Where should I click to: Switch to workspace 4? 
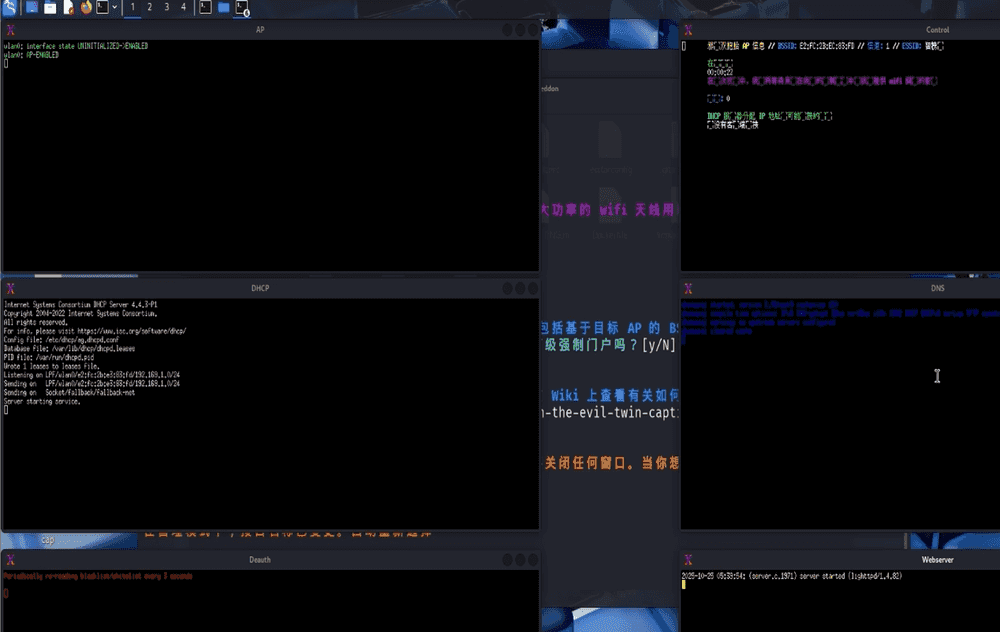pos(183,7)
